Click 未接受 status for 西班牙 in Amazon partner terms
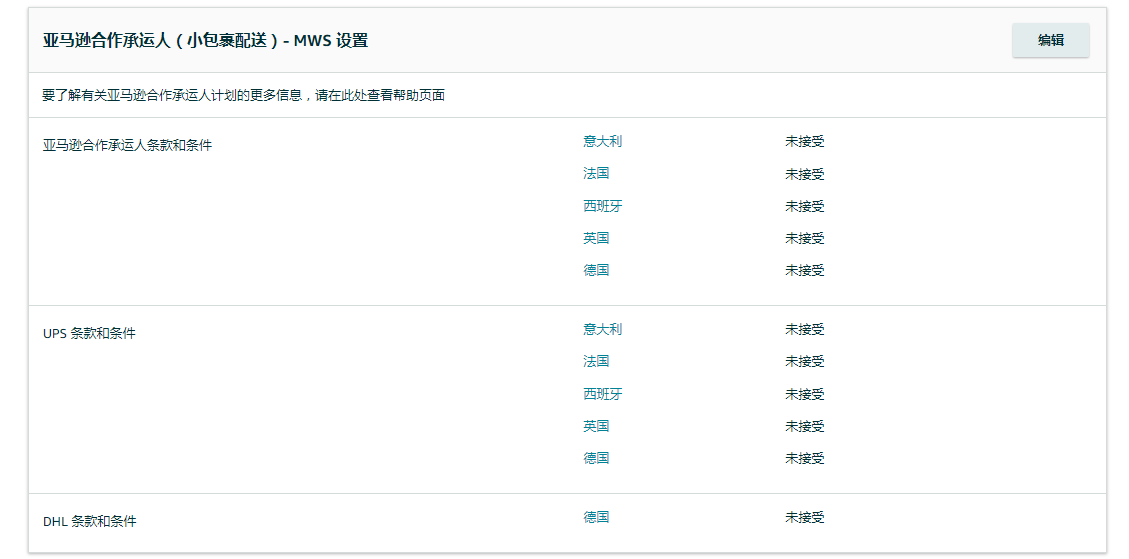This screenshot has width=1129, height=559. click(x=804, y=206)
